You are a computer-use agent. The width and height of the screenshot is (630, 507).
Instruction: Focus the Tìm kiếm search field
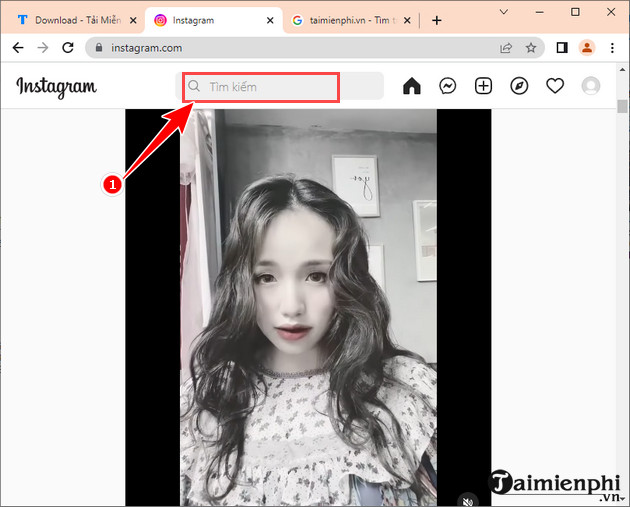(x=279, y=86)
